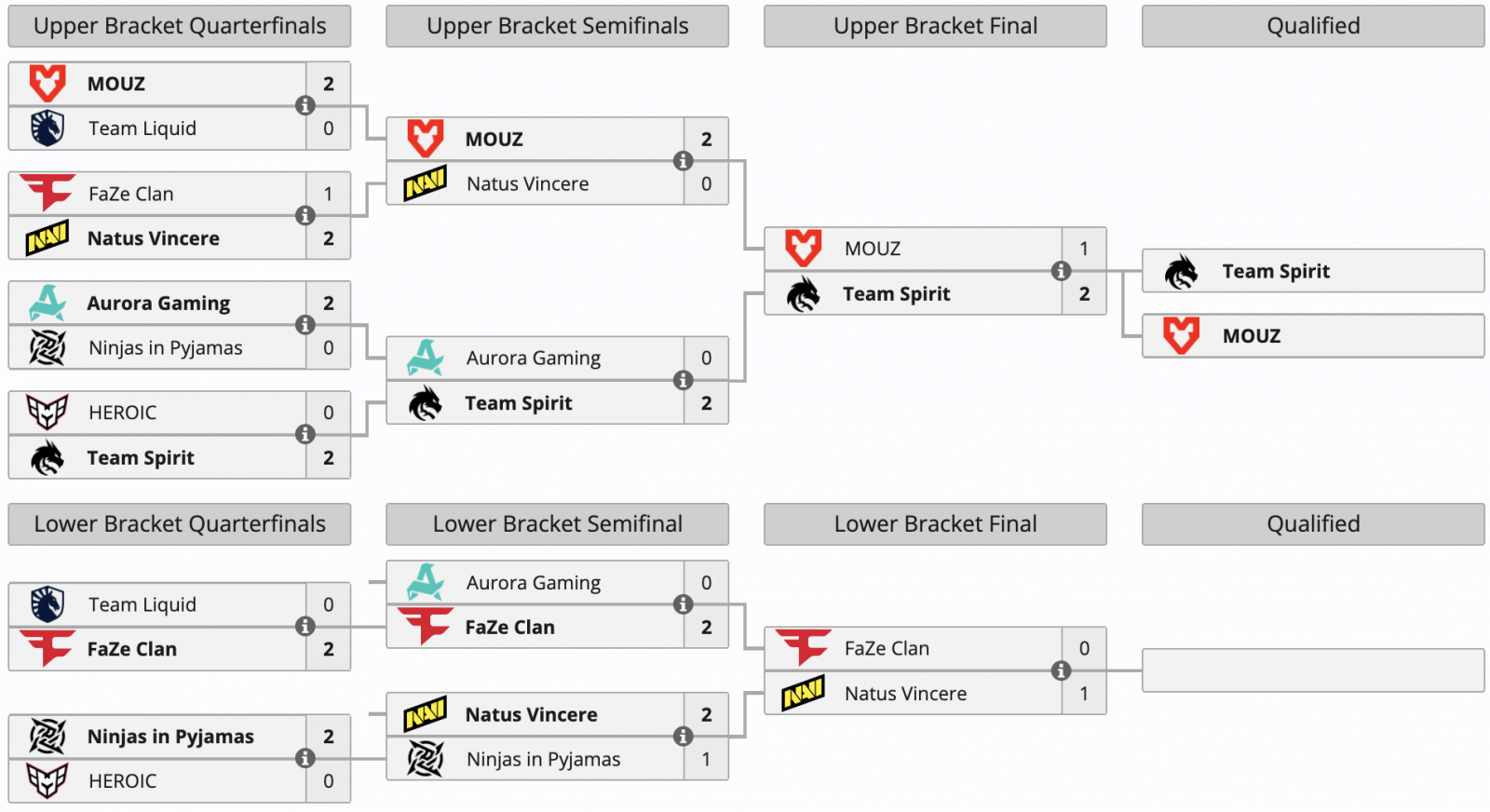Open Team Spirit in Upper Bracket Final
Viewport: 1490px width, 812px height.
896,294
